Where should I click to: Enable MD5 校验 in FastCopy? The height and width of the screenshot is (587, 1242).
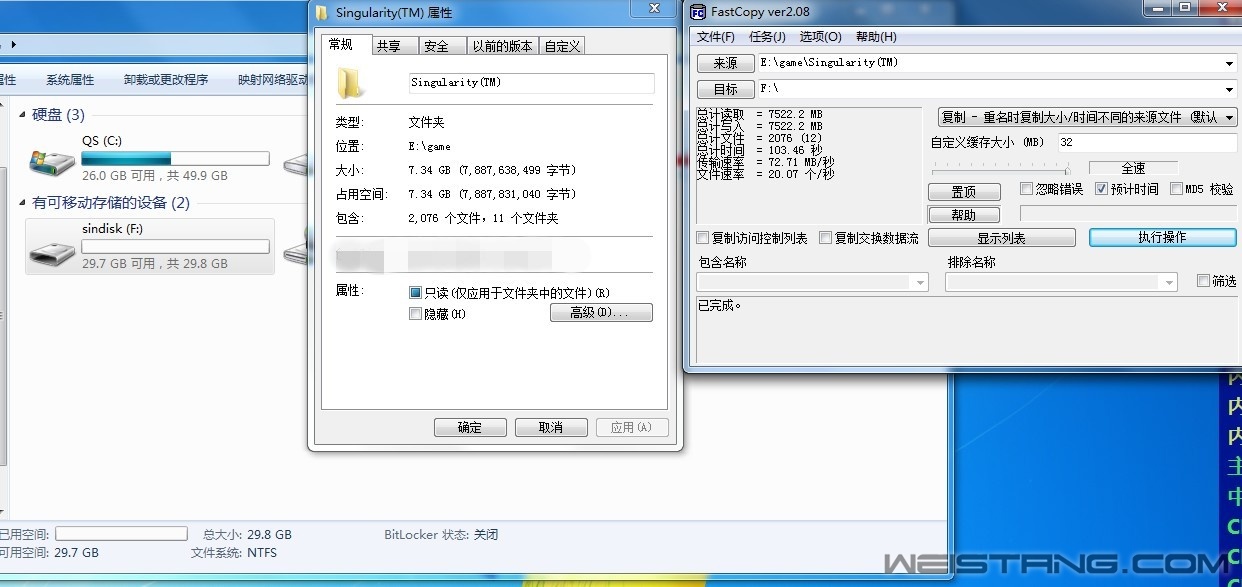(x=1177, y=189)
